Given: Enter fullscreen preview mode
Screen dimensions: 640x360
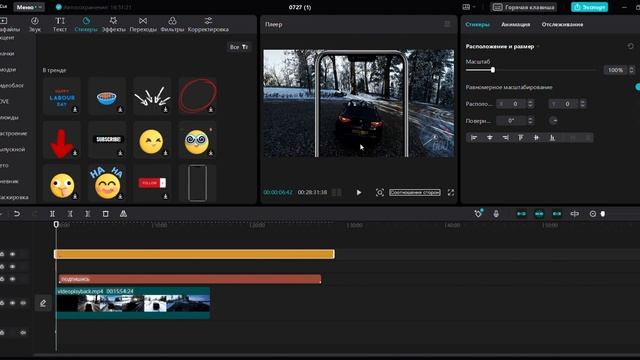Looking at the screenshot, I should point(451,192).
